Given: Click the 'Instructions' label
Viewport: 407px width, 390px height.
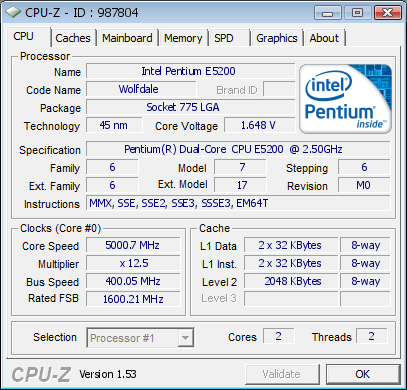Looking at the screenshot, I should (52, 204).
